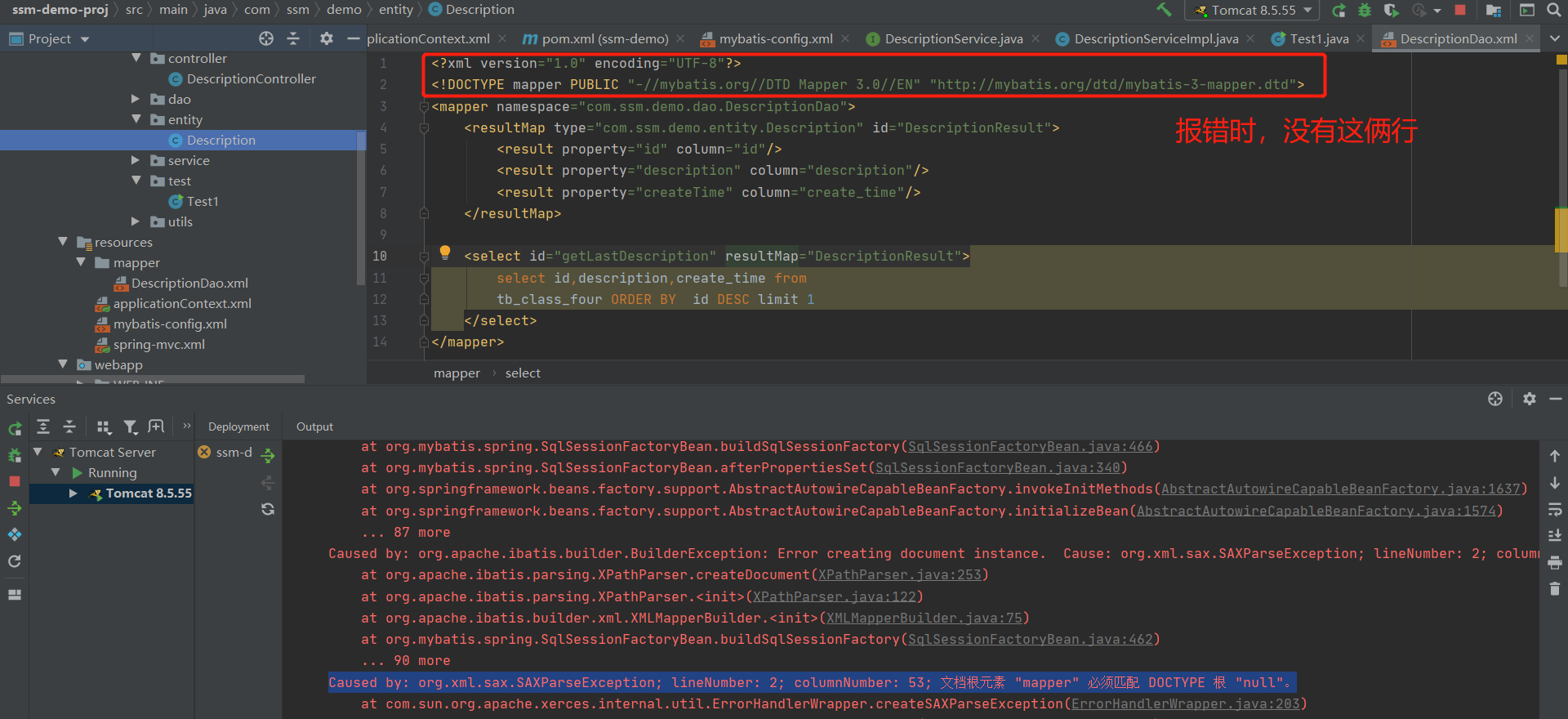Switch to Deployment tab in Services
The image size is (1568, 719).
[238, 426]
